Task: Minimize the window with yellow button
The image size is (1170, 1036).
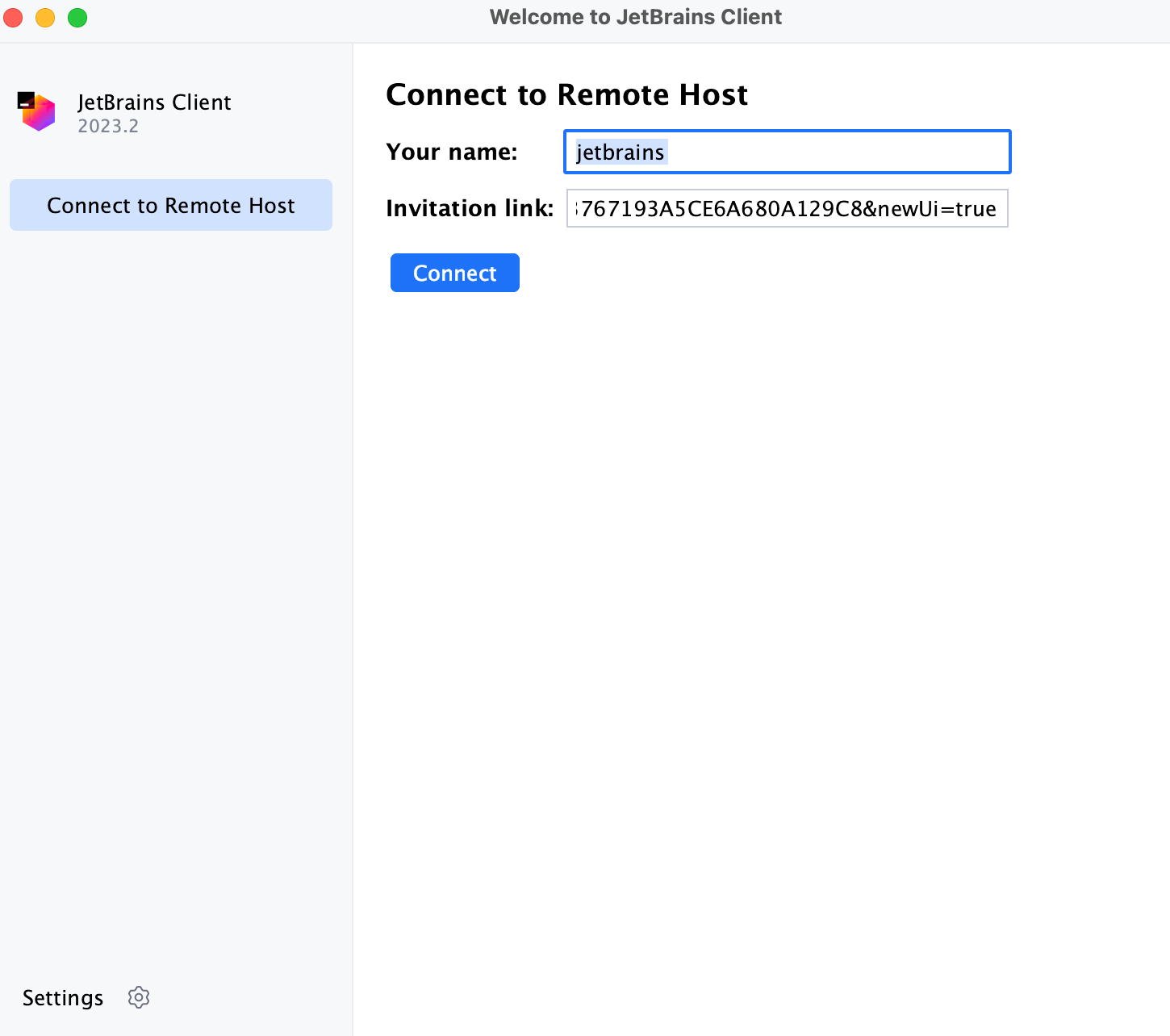Action: tap(45, 18)
